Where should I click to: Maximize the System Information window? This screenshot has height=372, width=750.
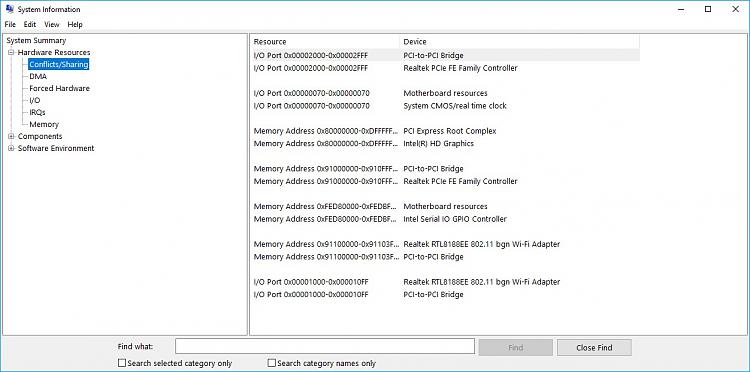point(708,9)
